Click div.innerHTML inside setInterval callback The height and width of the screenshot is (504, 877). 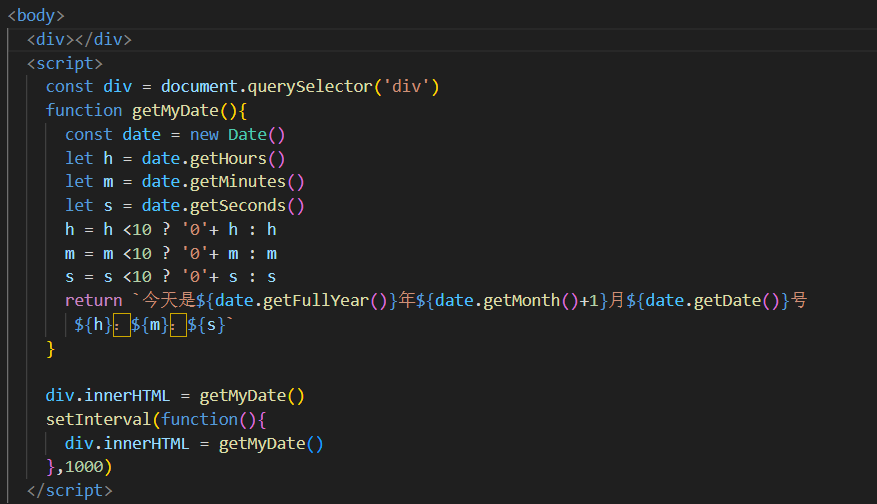point(127,444)
